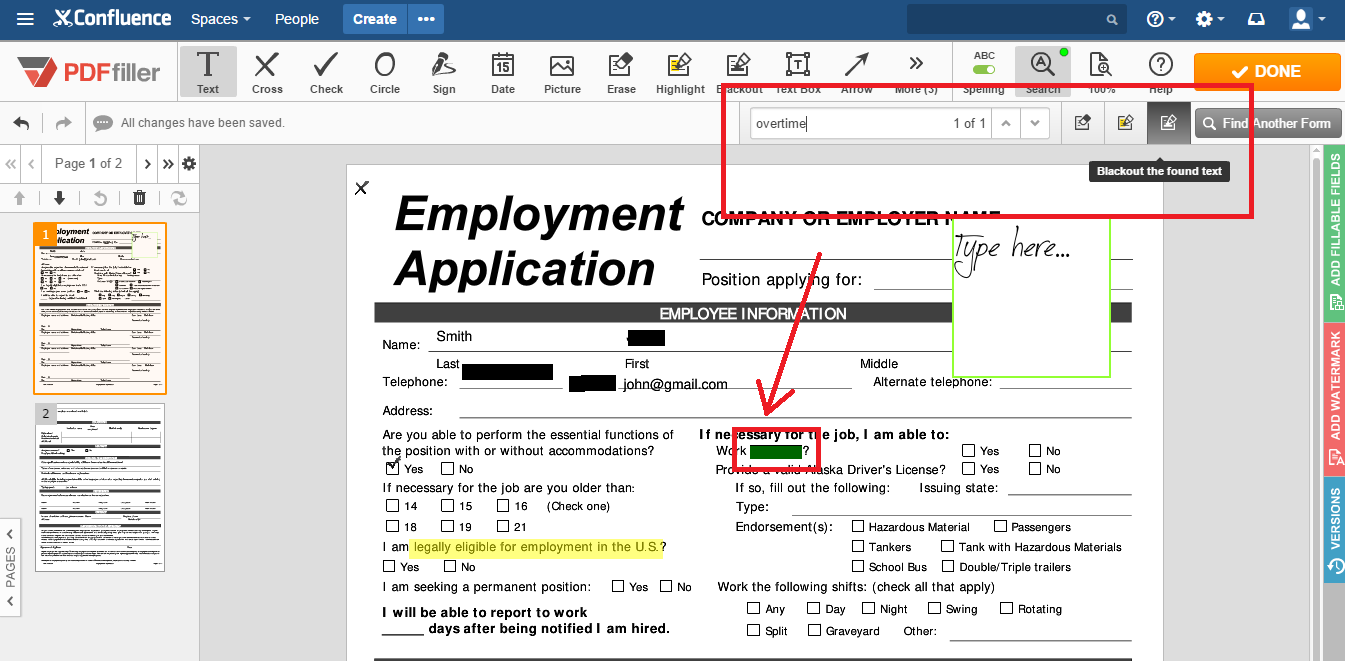Click the Create button
Viewport: 1345px width, 661px height.
click(x=375, y=19)
